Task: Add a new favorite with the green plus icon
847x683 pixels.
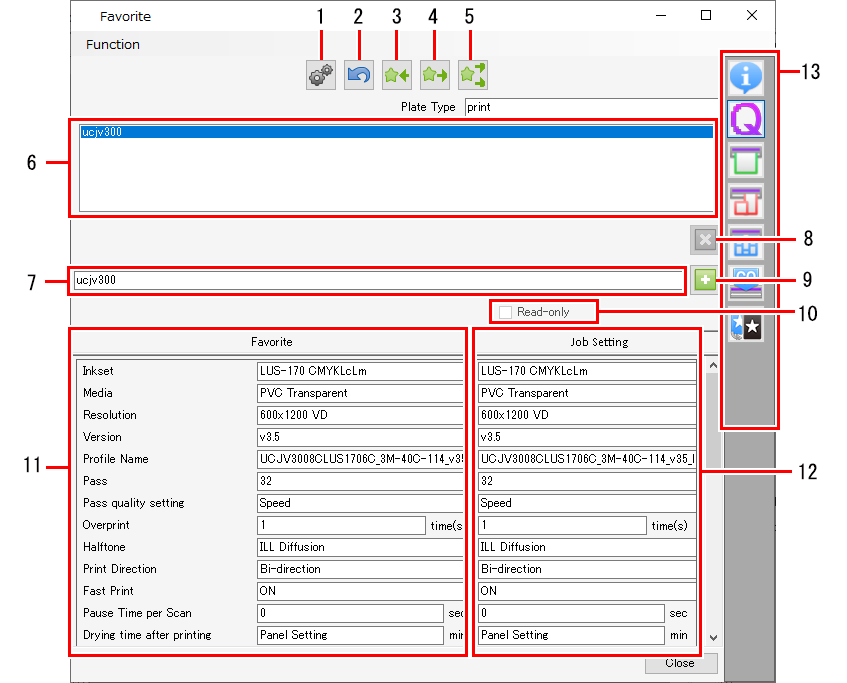Action: pyautogui.click(x=705, y=280)
